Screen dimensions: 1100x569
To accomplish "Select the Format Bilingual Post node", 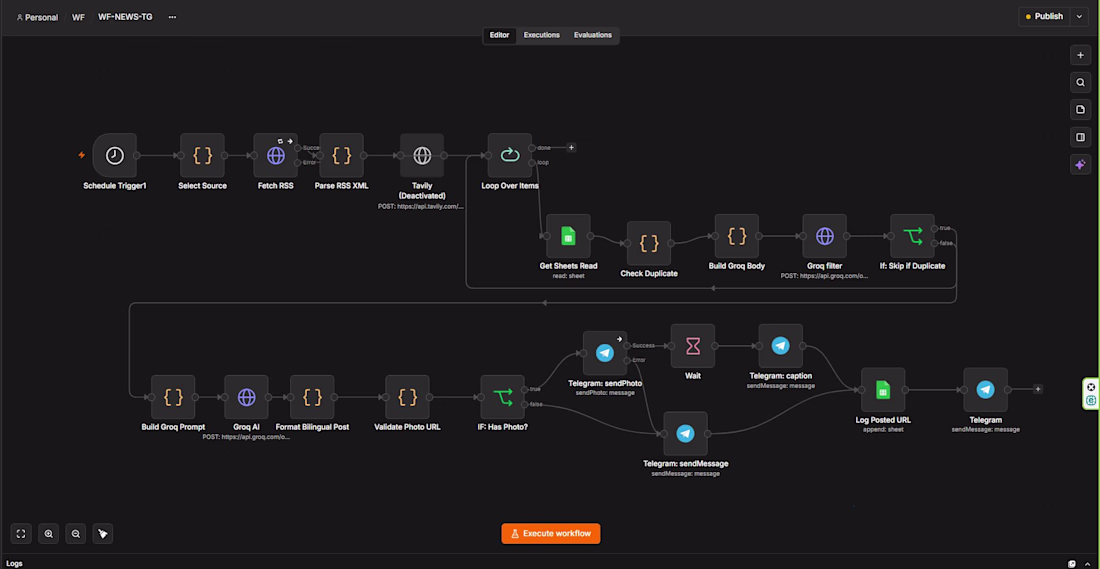I will [x=312, y=397].
